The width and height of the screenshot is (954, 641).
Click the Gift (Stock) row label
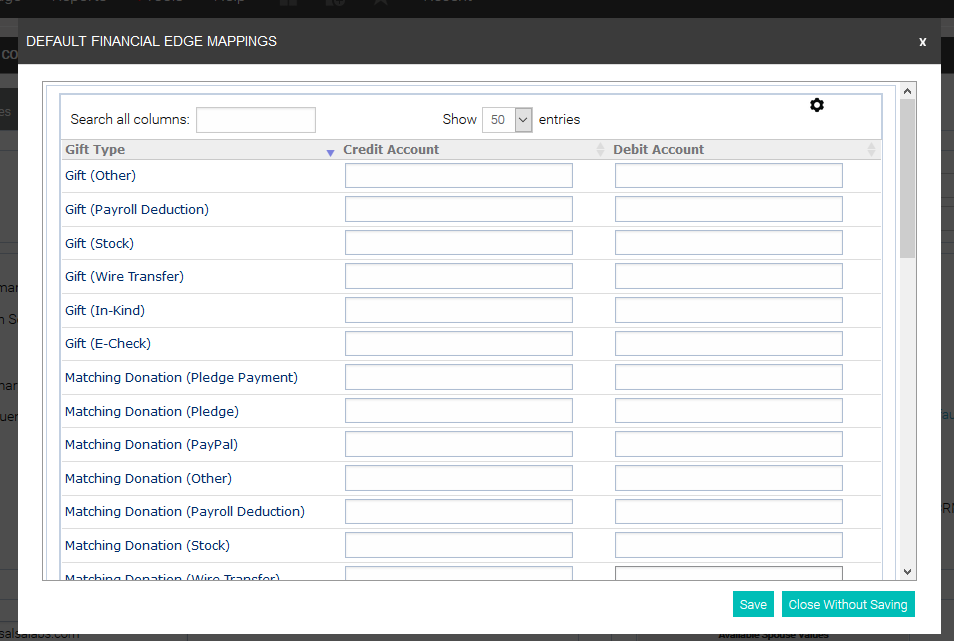pos(99,243)
